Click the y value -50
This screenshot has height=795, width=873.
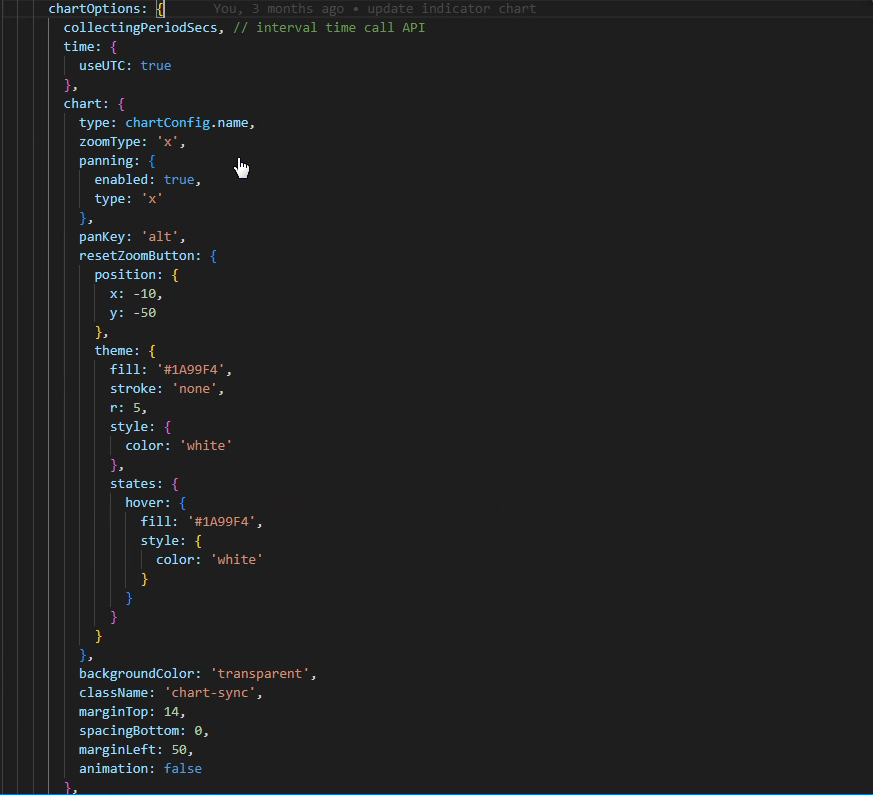144,313
